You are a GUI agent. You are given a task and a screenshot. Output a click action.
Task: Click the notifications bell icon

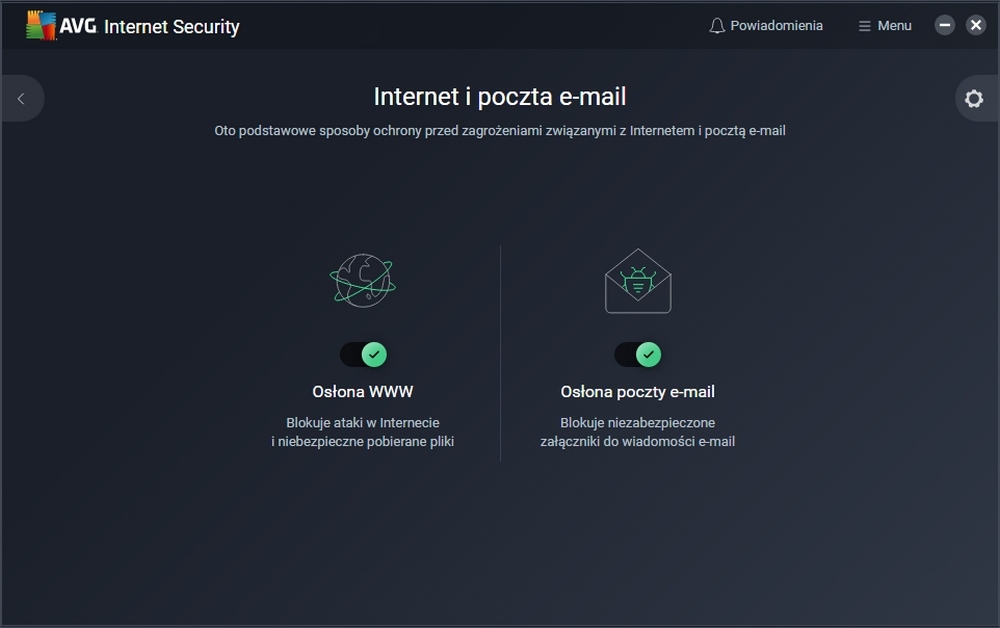[x=717, y=26]
